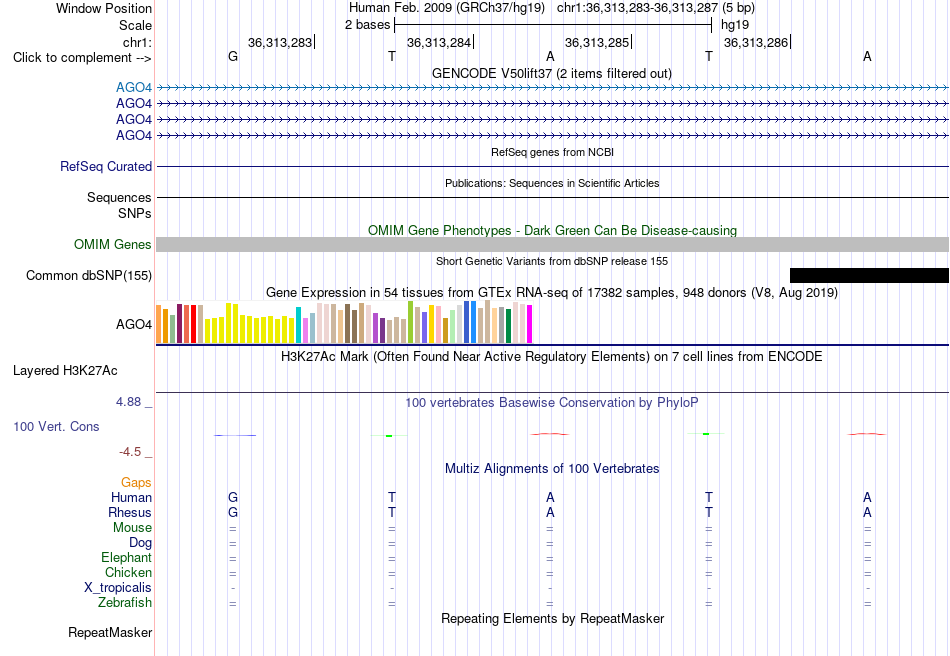Screen dimensions: 950x656
Task: Click the 4.88 PhyloP upper value
Action: click(128, 402)
